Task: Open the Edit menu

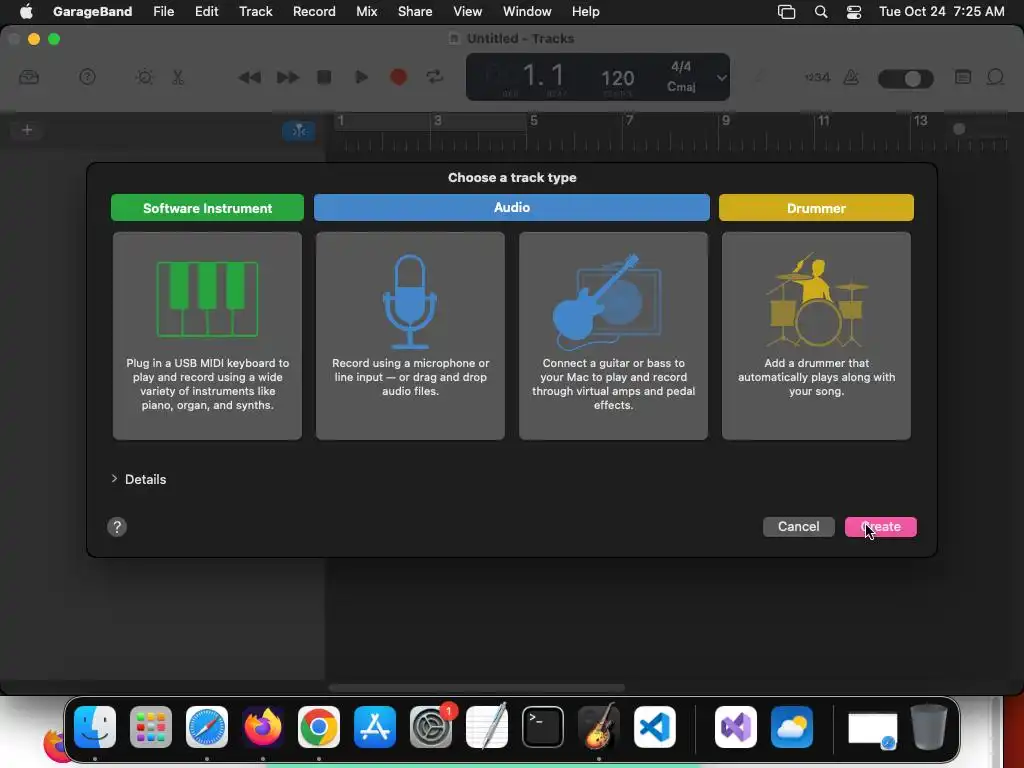Action: pyautogui.click(x=206, y=12)
